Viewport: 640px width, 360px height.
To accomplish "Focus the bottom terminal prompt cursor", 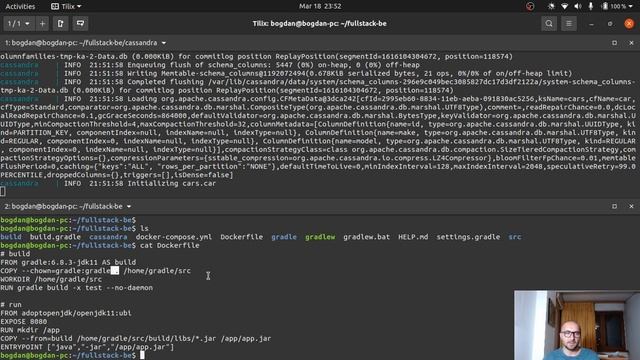I will coord(142,356).
